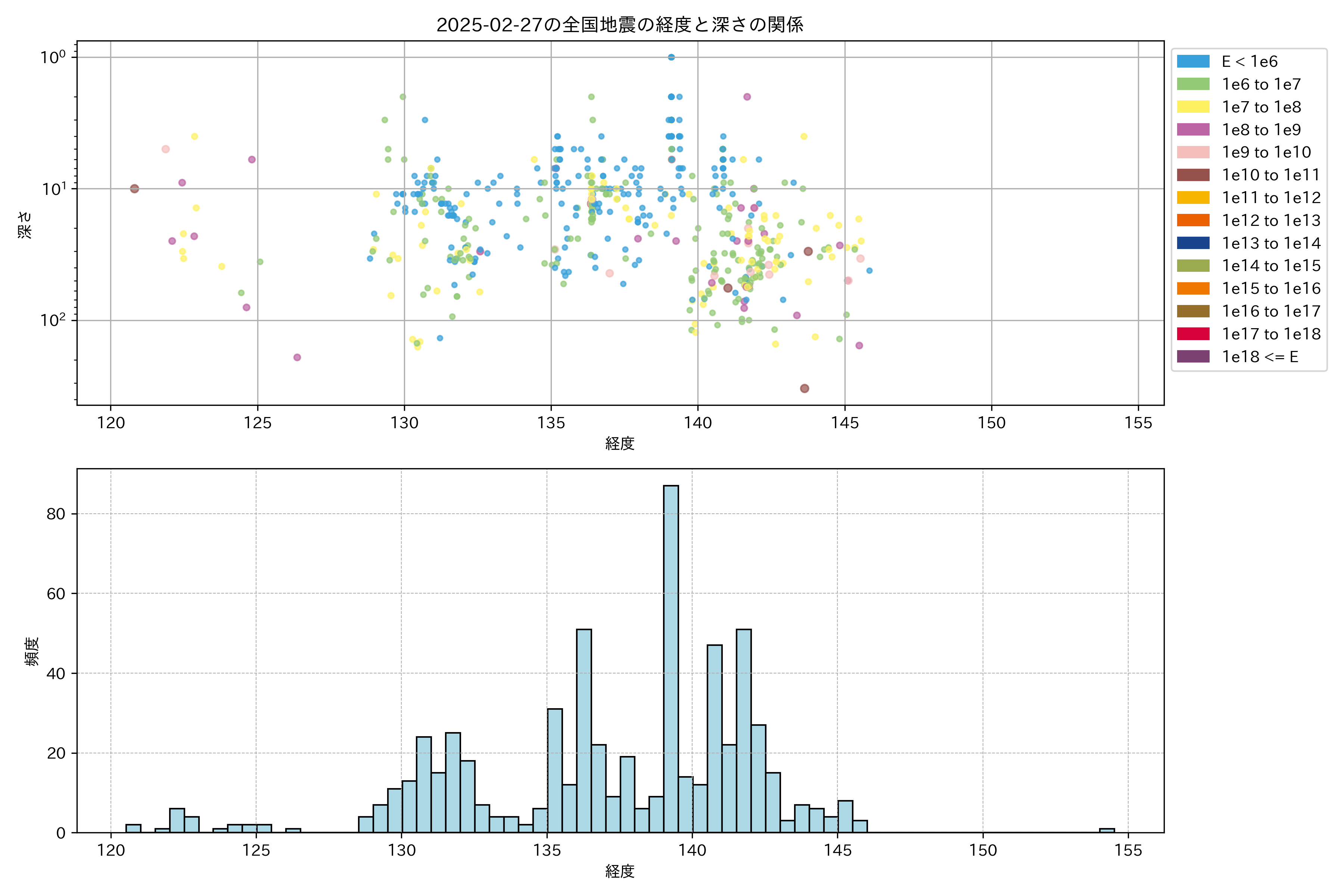
Task: Click the brown '1e10 to 1e11' legend swatch
Action: pyautogui.click(x=1193, y=175)
